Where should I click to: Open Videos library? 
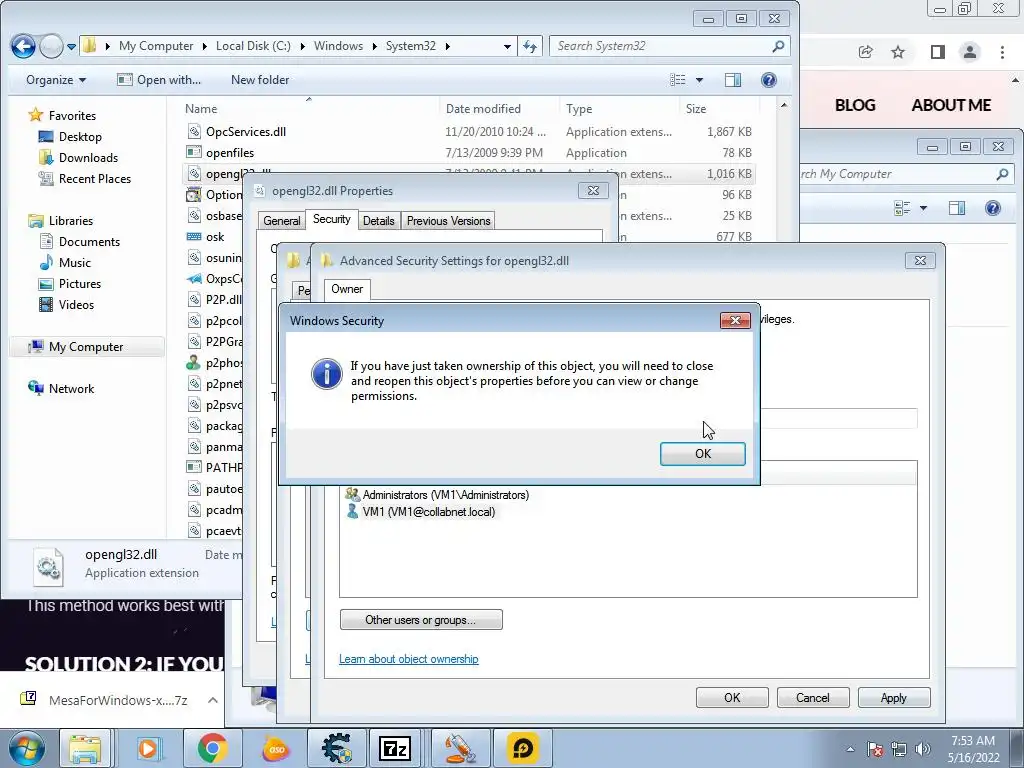point(76,304)
